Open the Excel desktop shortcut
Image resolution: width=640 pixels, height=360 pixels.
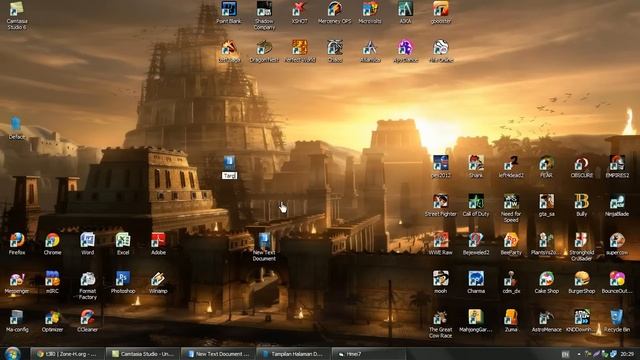coord(123,244)
